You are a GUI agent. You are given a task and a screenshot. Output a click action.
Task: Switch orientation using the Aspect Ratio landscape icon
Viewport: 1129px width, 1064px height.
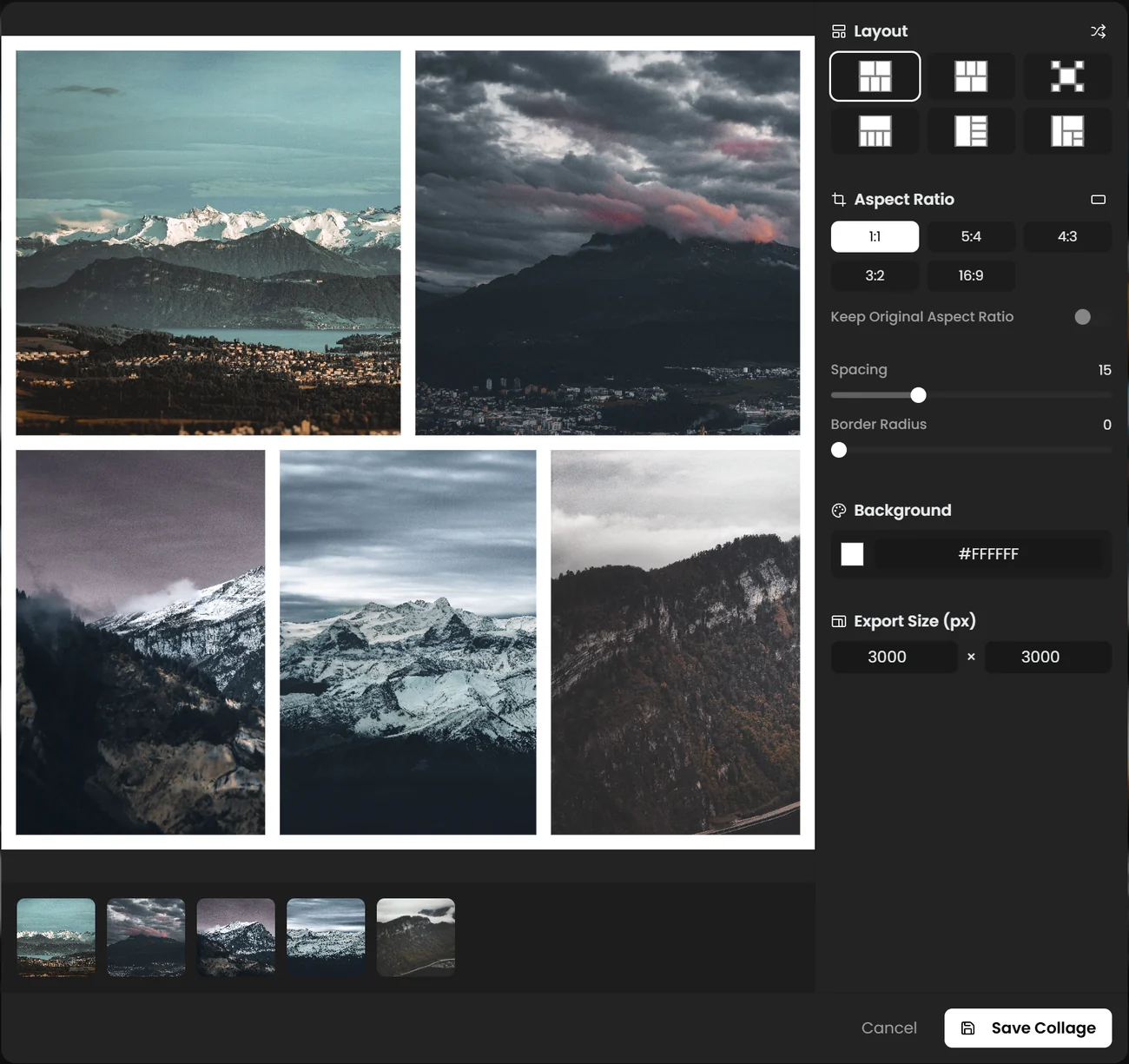point(1098,200)
